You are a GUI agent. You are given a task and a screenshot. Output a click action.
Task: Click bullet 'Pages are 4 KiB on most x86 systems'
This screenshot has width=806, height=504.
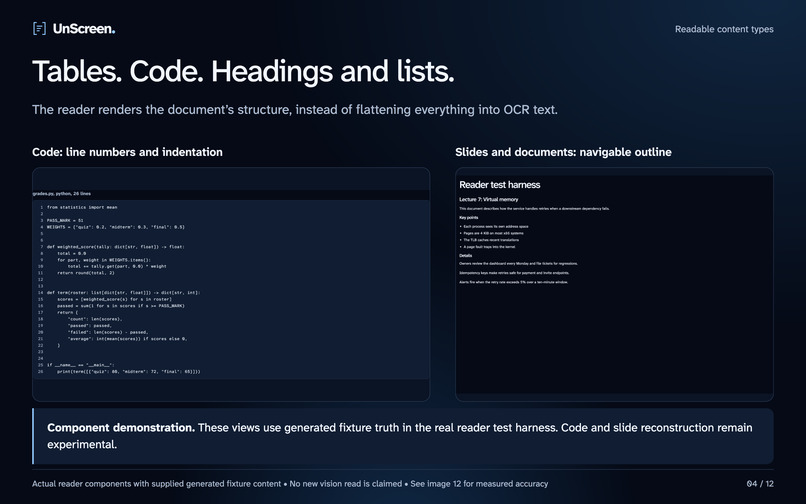pos(493,233)
